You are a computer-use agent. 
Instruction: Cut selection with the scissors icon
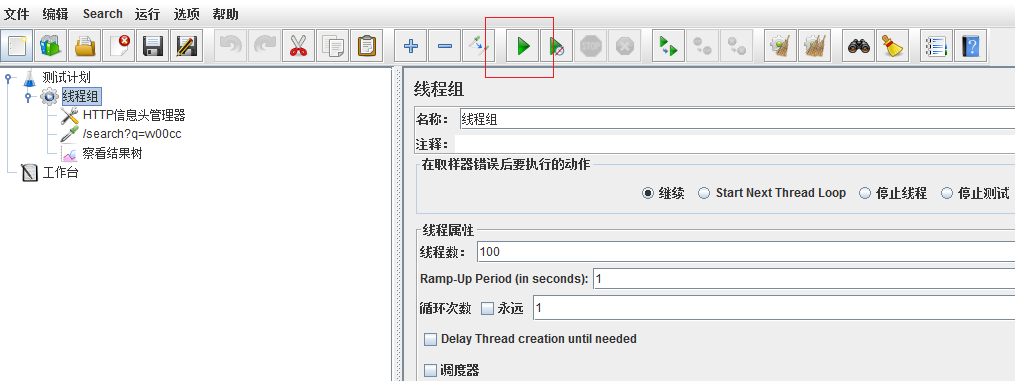click(x=298, y=46)
